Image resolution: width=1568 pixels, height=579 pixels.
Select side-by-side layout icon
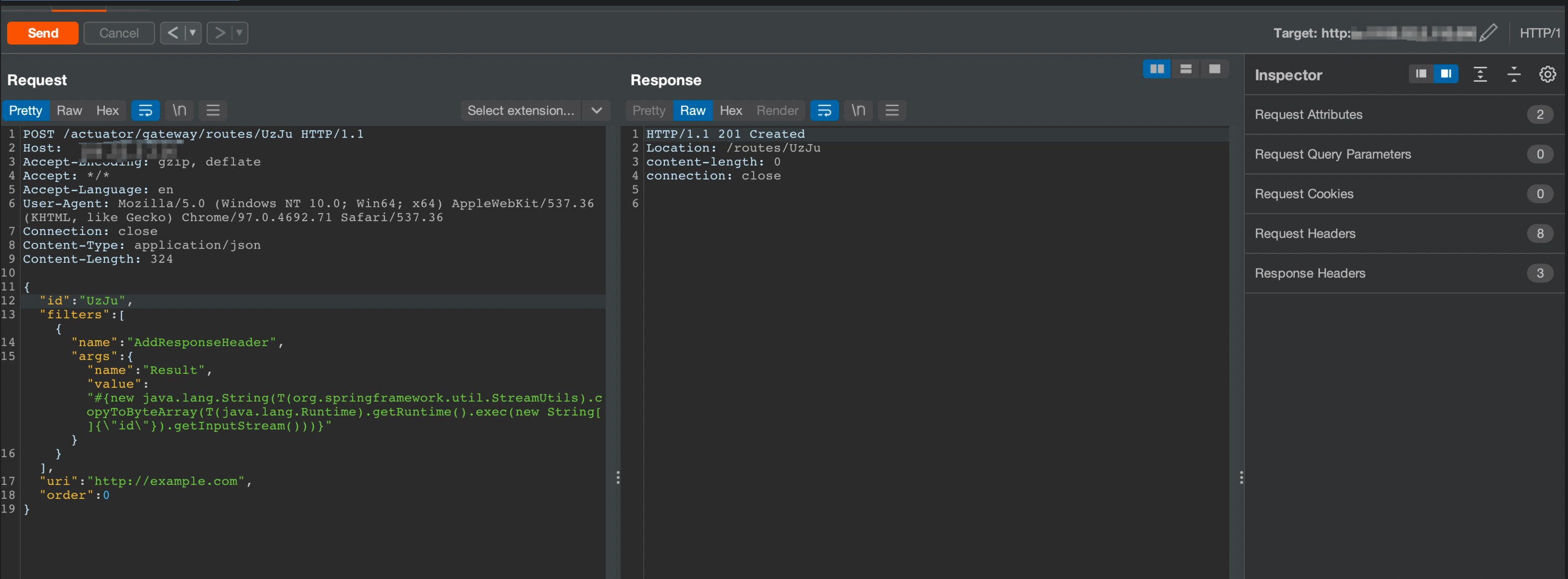1157,69
